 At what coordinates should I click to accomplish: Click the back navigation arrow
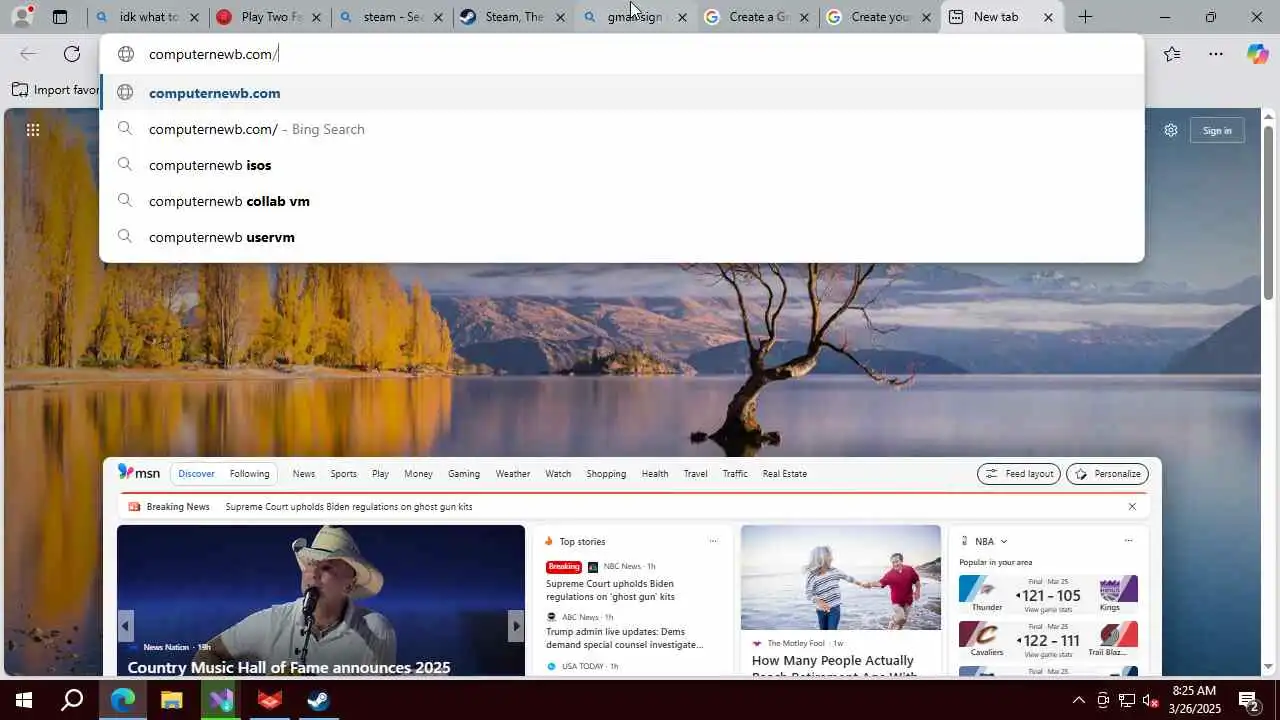coord(28,54)
